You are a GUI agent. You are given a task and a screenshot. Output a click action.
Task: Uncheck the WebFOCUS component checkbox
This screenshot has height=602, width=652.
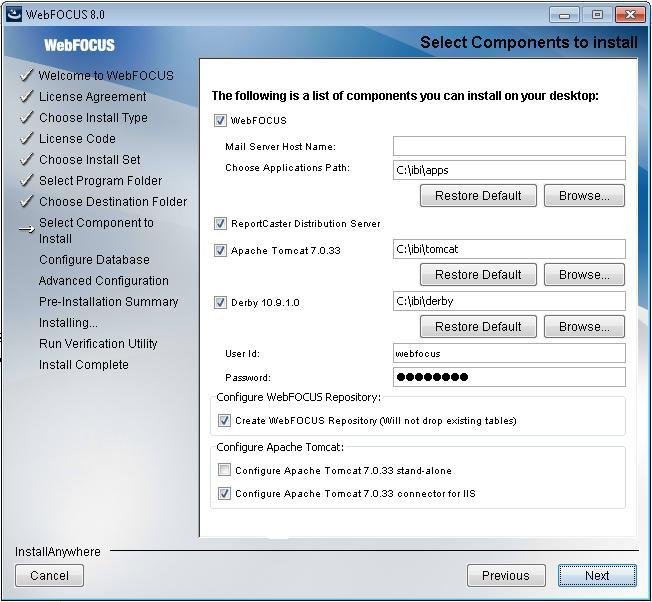(220, 121)
